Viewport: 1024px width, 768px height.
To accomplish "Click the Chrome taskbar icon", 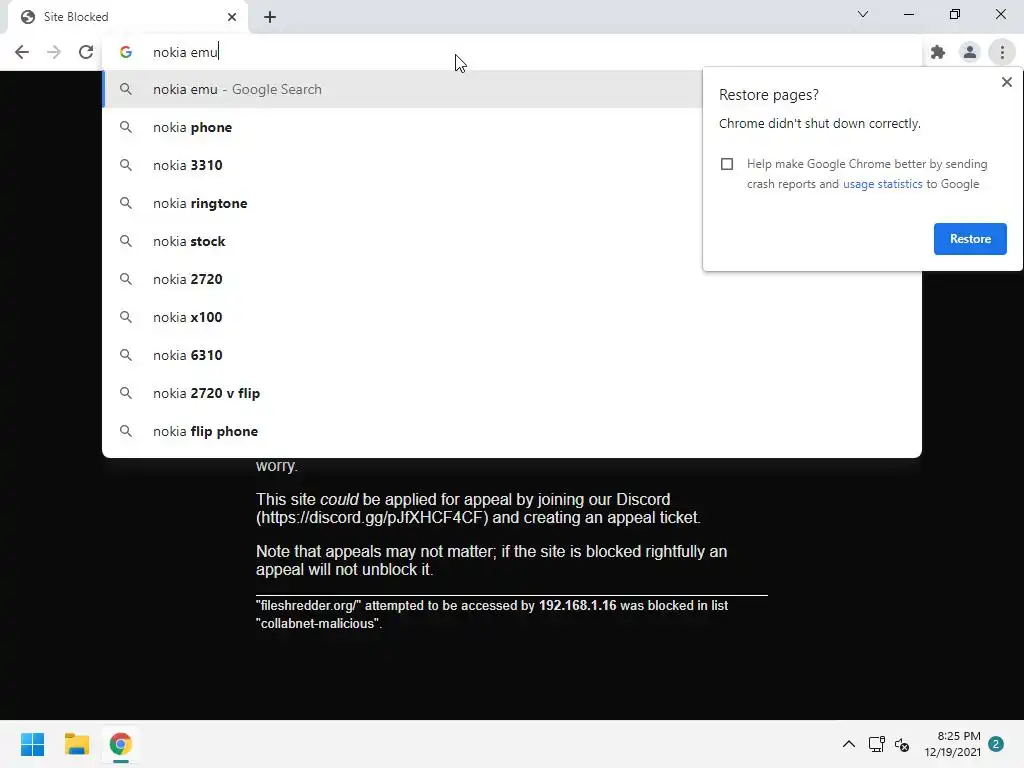I will pyautogui.click(x=120, y=744).
